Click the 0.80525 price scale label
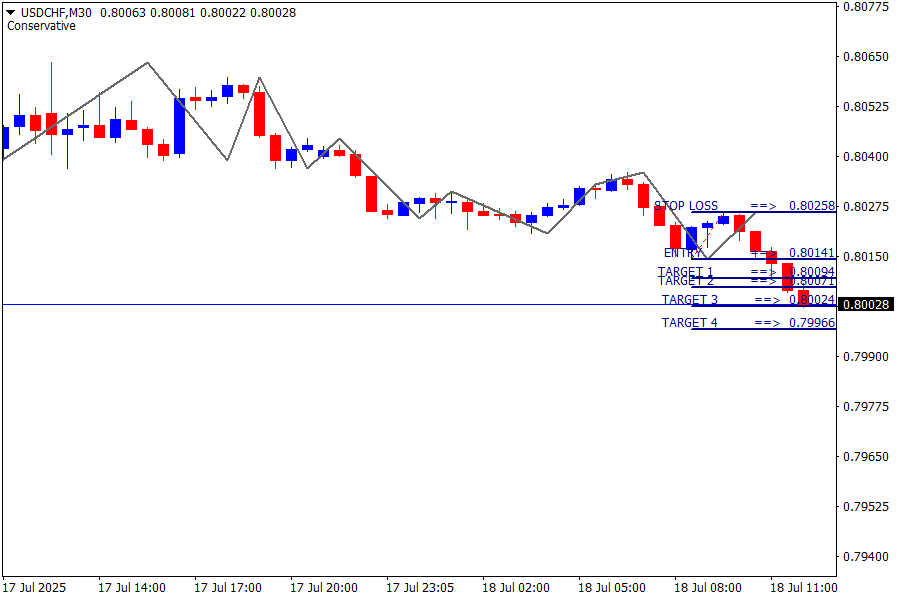Viewport: 900px width, 600px height. coord(866,107)
